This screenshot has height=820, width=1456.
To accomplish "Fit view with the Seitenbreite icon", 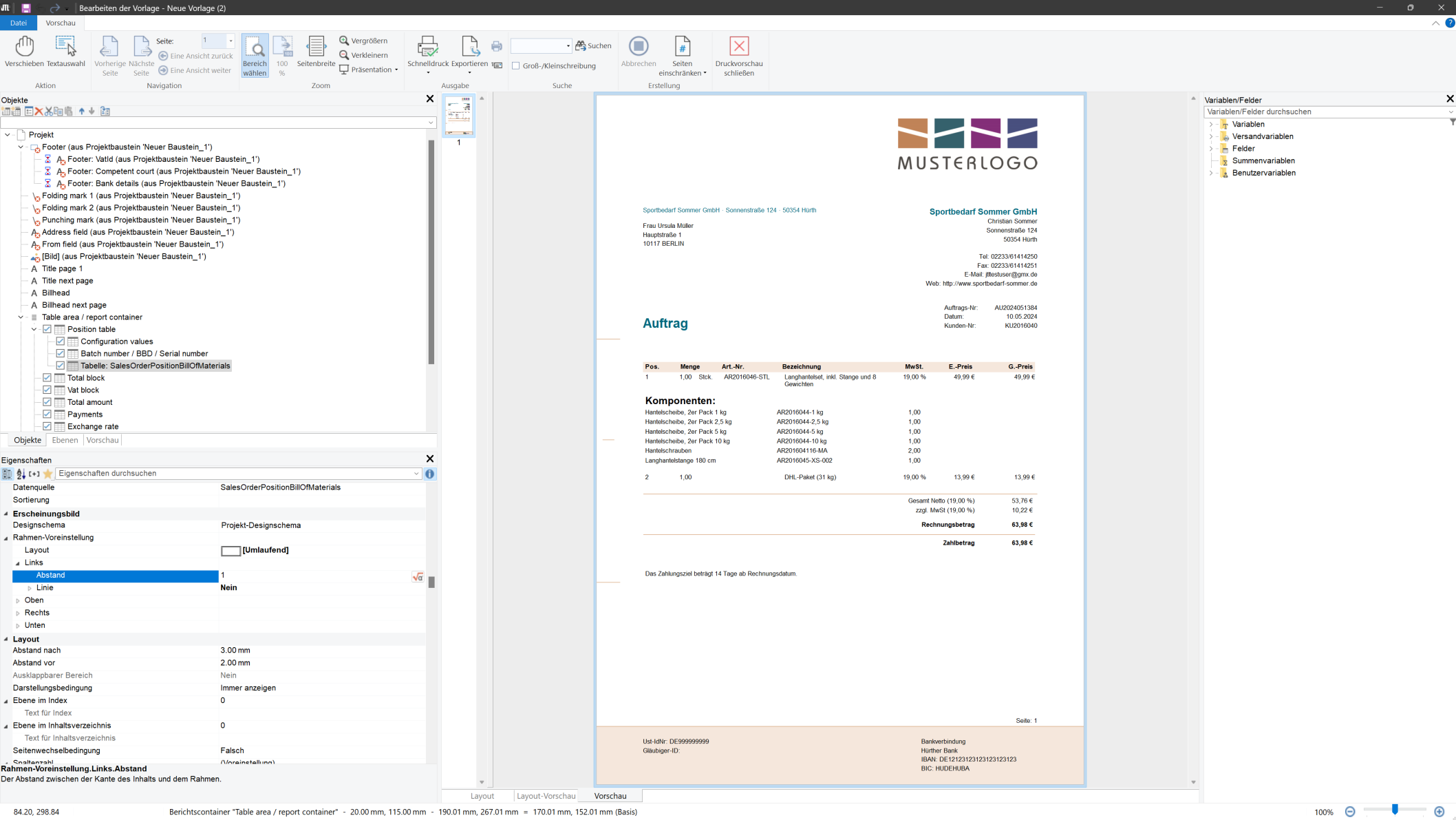I will (x=316, y=51).
